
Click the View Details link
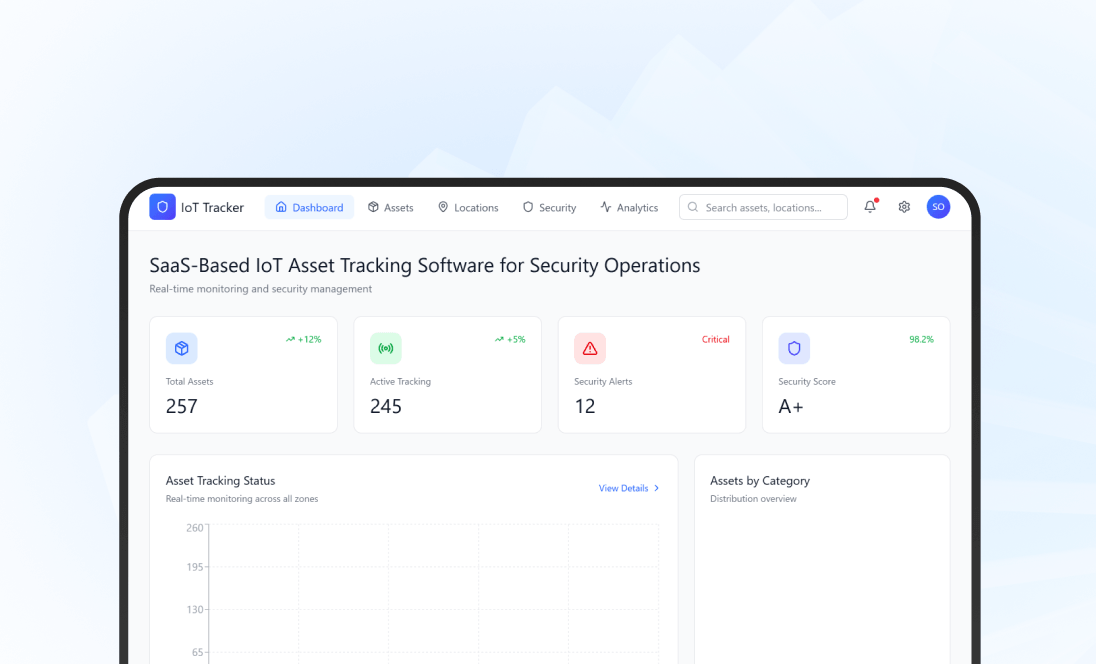pos(621,488)
